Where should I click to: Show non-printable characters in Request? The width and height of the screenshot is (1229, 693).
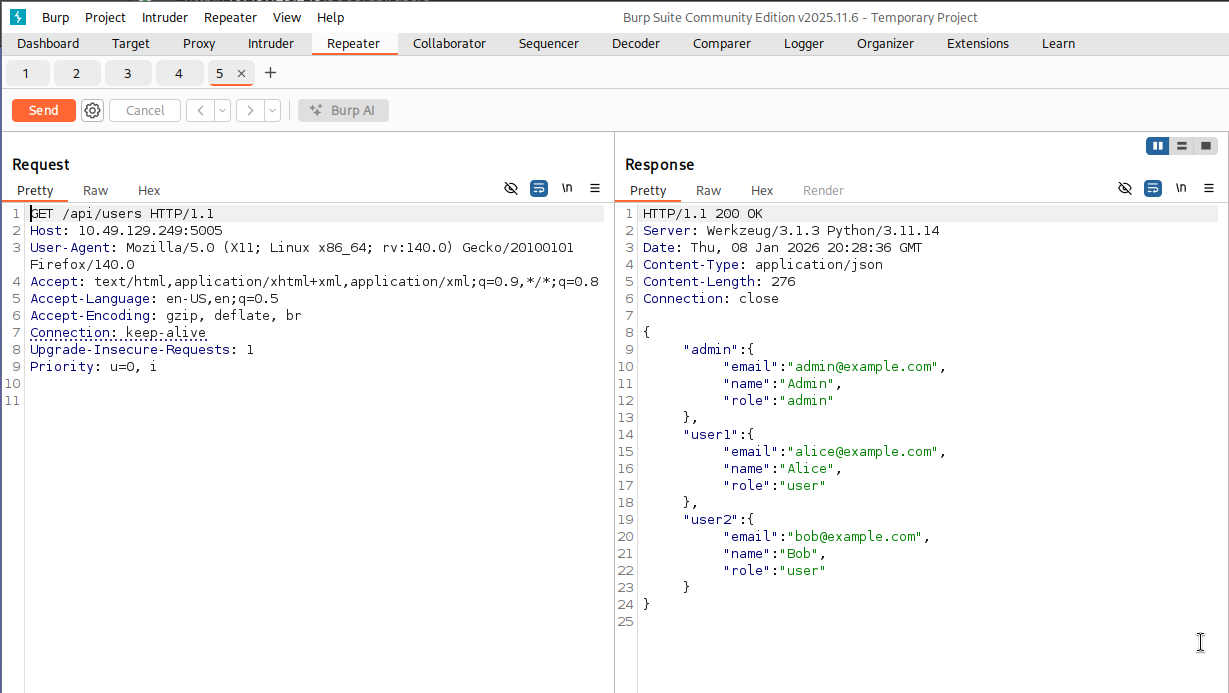pos(567,188)
